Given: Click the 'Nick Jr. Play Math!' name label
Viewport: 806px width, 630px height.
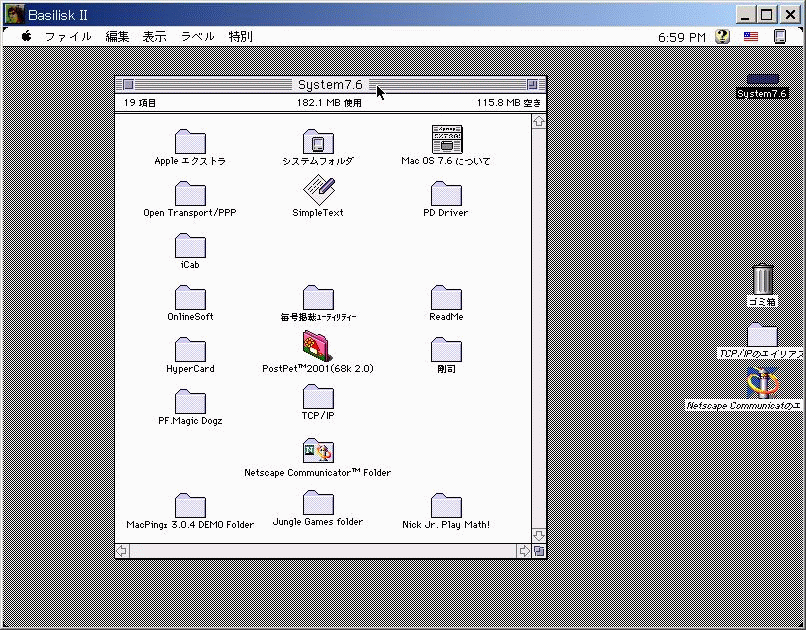Looking at the screenshot, I should tap(446, 525).
